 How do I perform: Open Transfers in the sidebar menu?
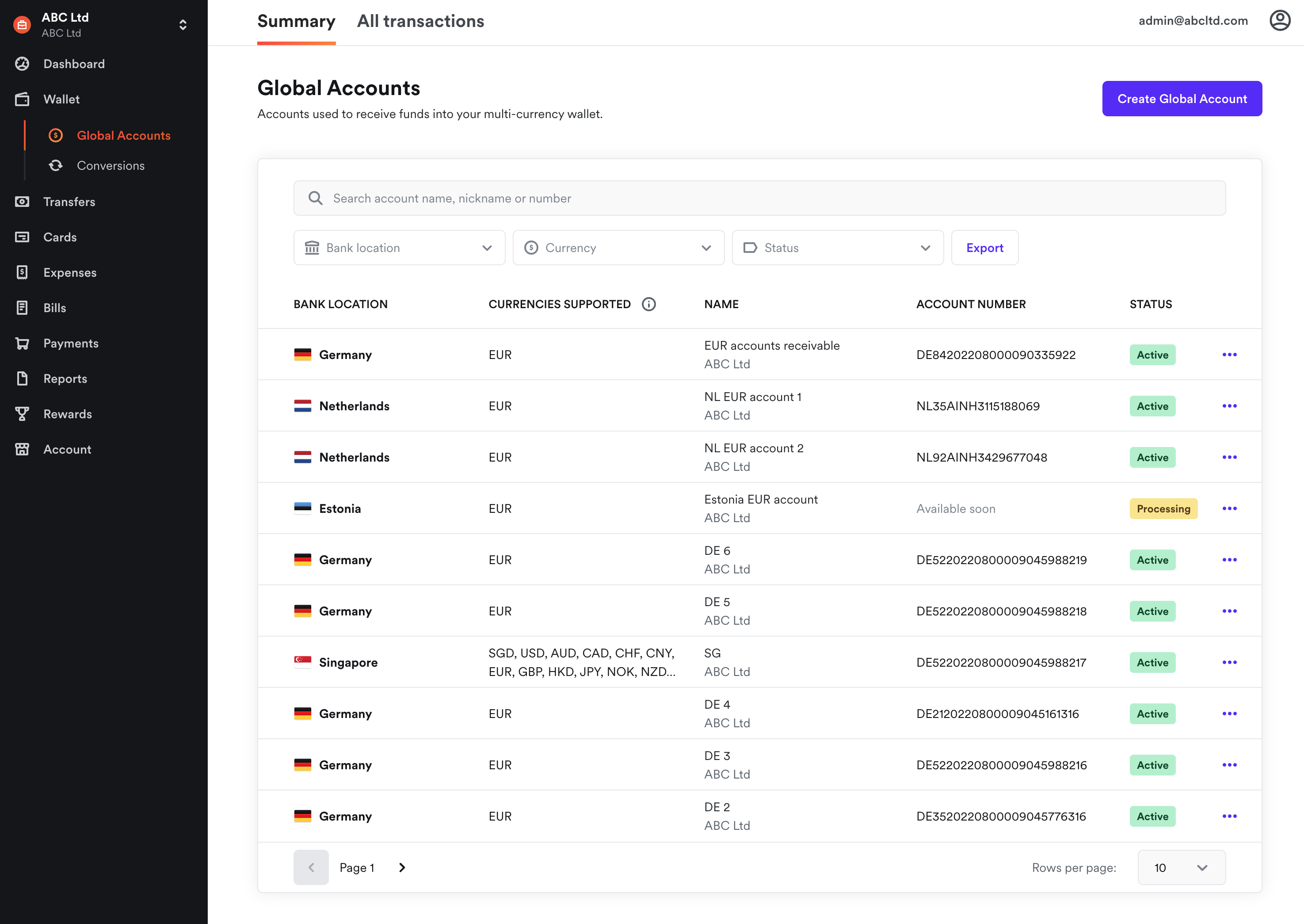pos(69,202)
